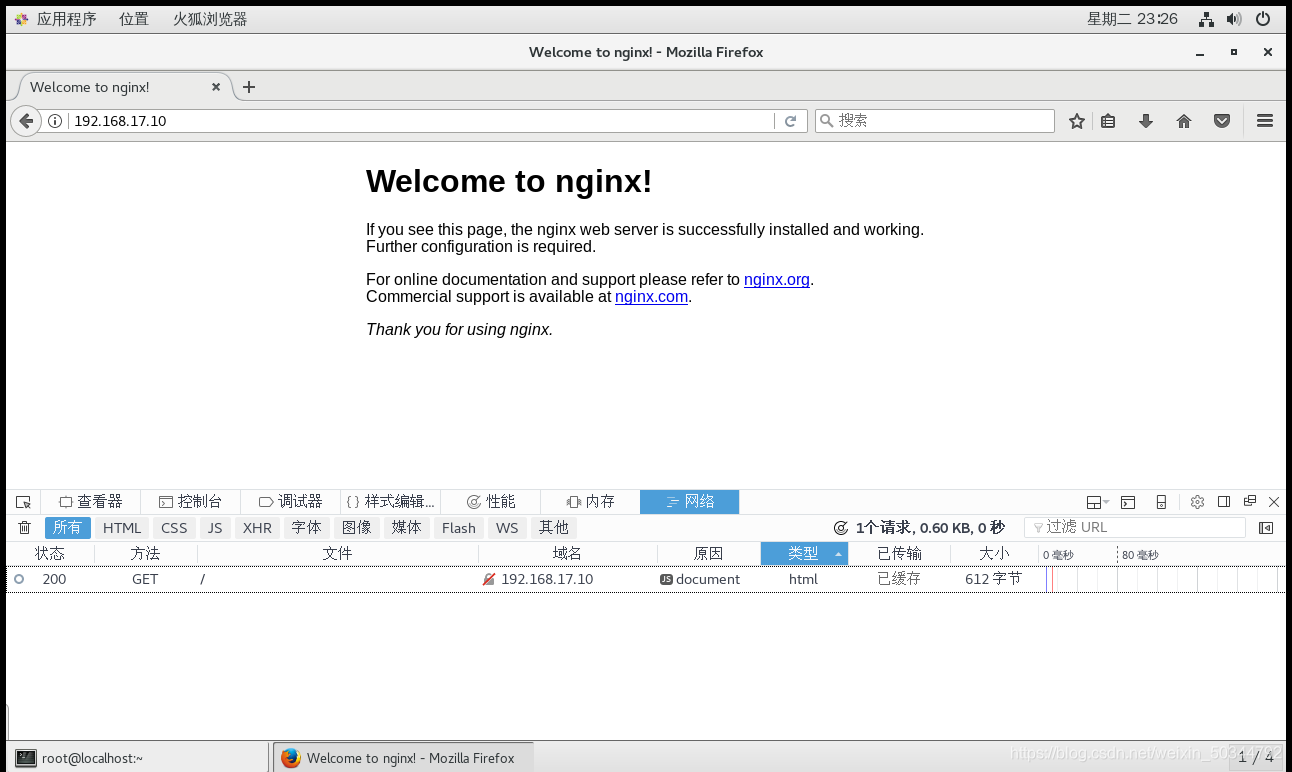Screen dimensions: 1292x772
Task: Go back with the browser back arrow
Action: coord(26,121)
